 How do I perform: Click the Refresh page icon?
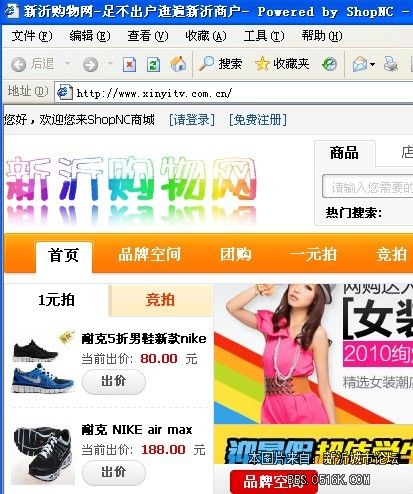pos(153,64)
